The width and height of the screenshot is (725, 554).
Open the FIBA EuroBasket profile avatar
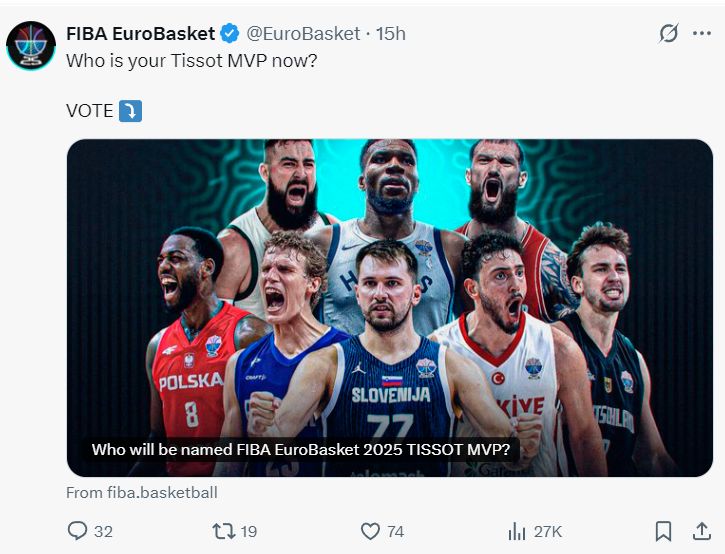(31, 45)
